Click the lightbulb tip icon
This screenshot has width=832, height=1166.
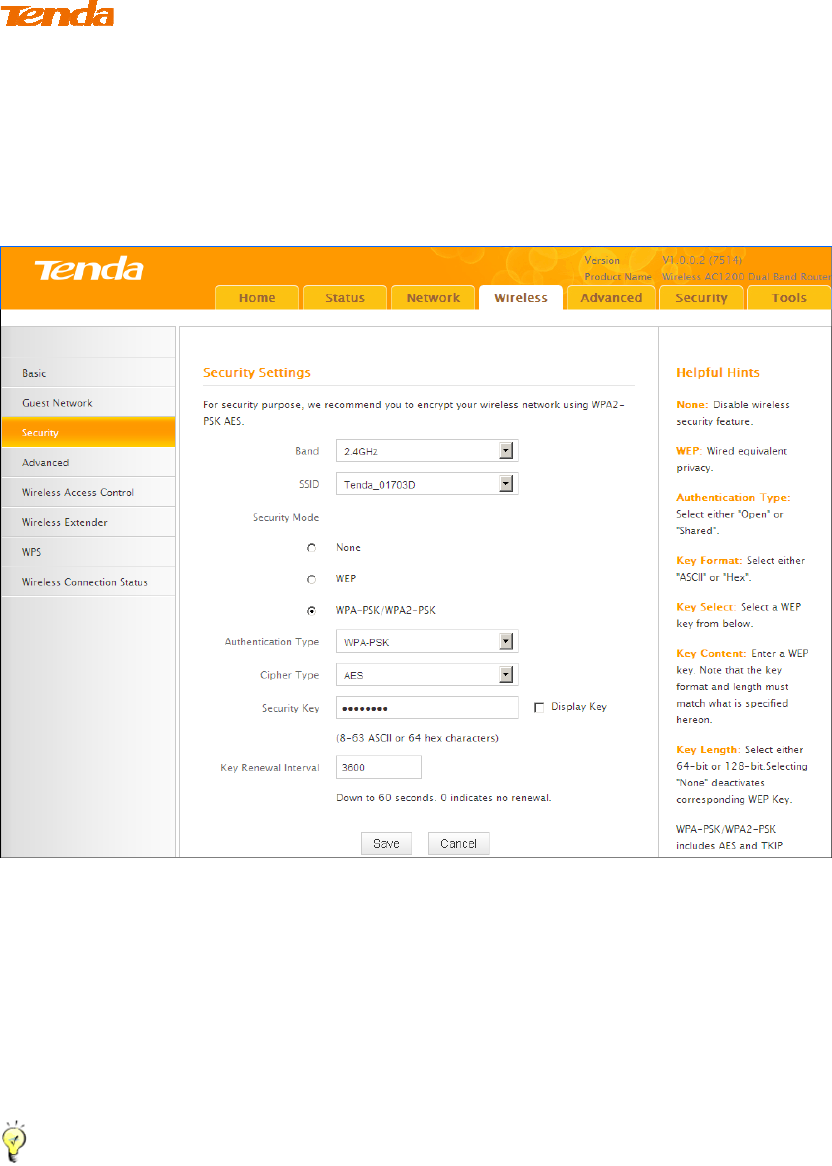[x=15, y=1141]
